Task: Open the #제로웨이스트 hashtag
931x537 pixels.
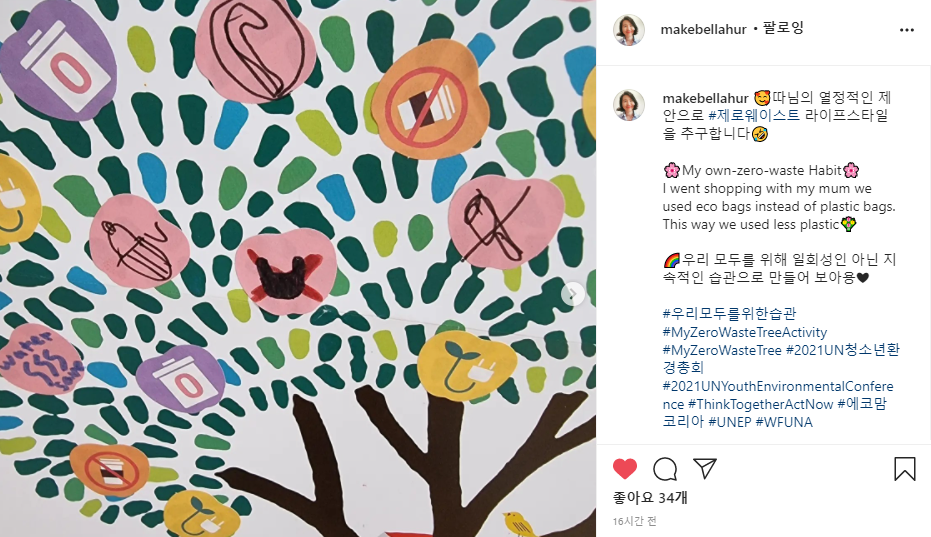Action: (x=754, y=115)
